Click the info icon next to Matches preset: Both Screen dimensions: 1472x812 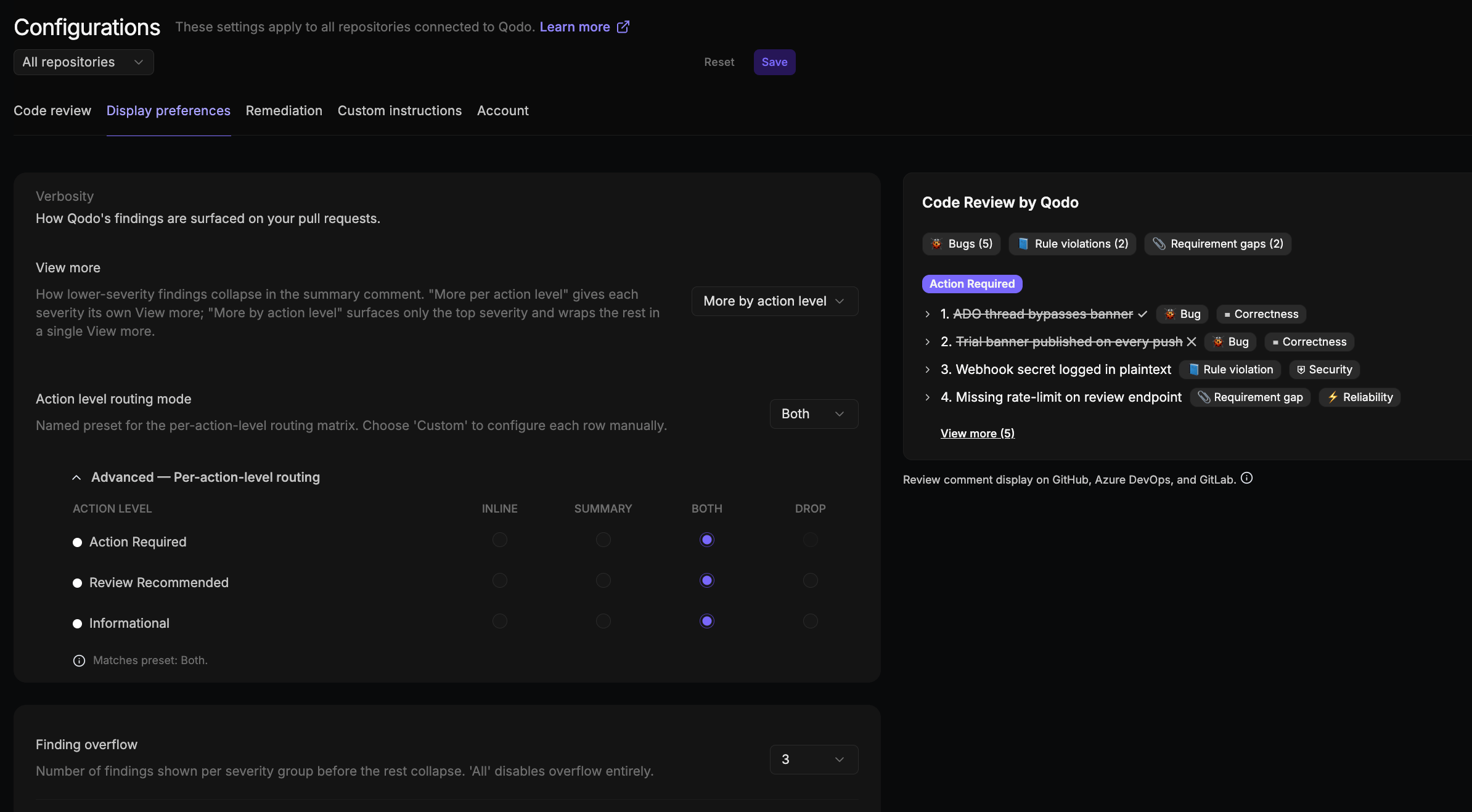coord(79,660)
